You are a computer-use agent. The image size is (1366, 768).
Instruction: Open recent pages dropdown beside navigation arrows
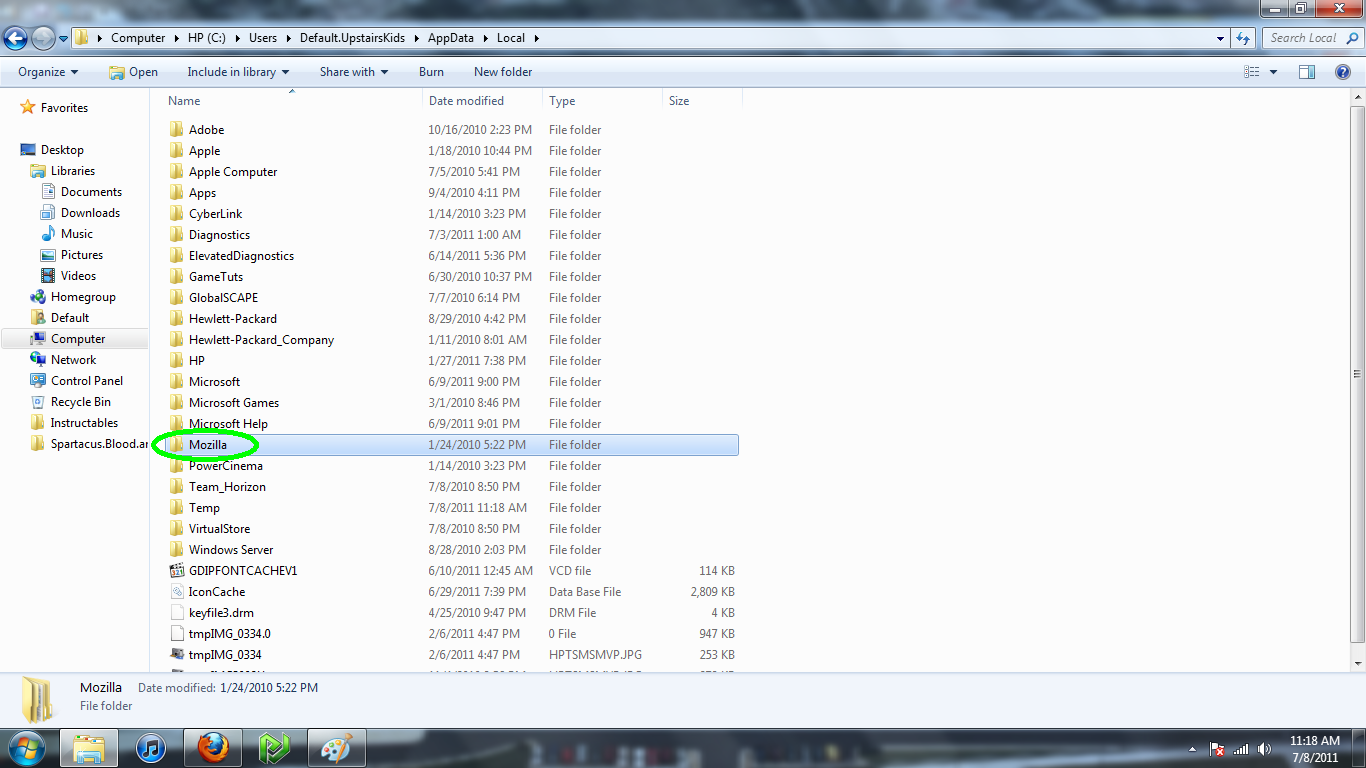click(x=63, y=39)
